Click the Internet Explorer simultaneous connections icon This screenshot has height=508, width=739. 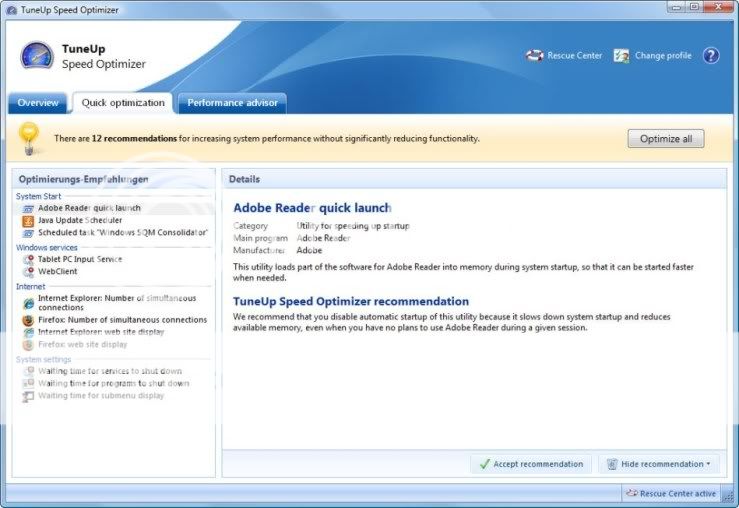click(28, 303)
